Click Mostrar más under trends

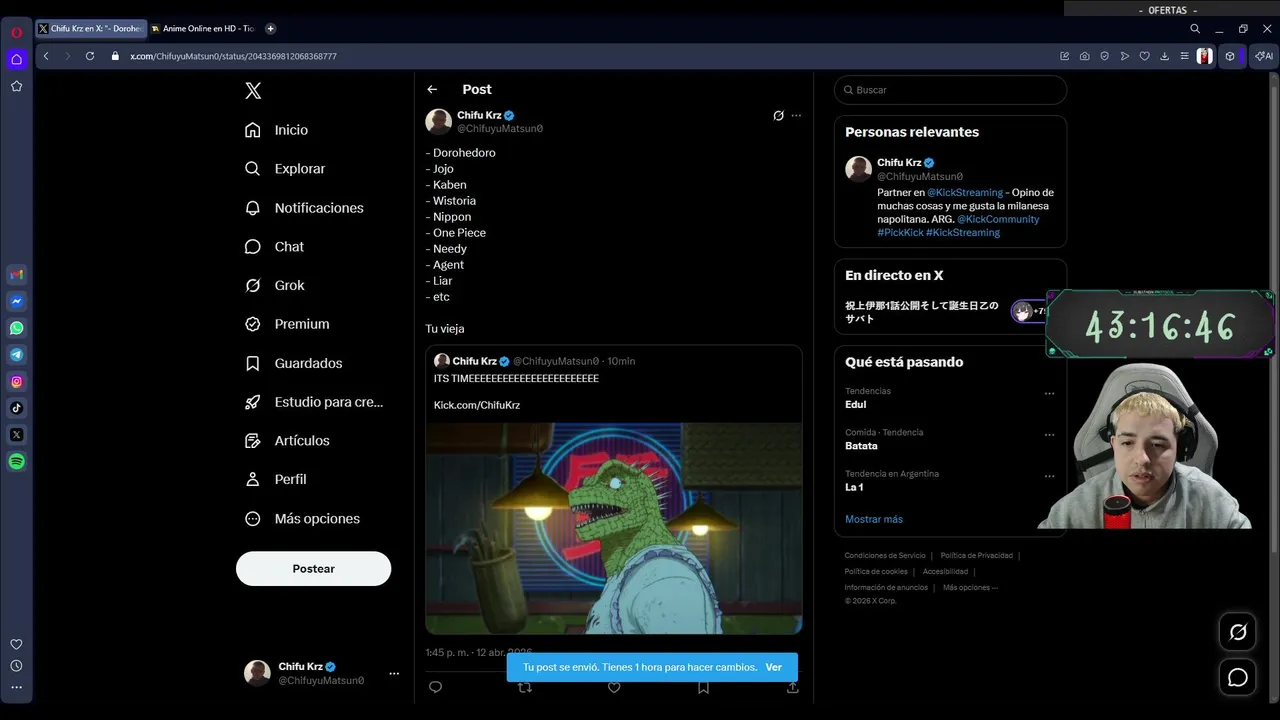[874, 519]
